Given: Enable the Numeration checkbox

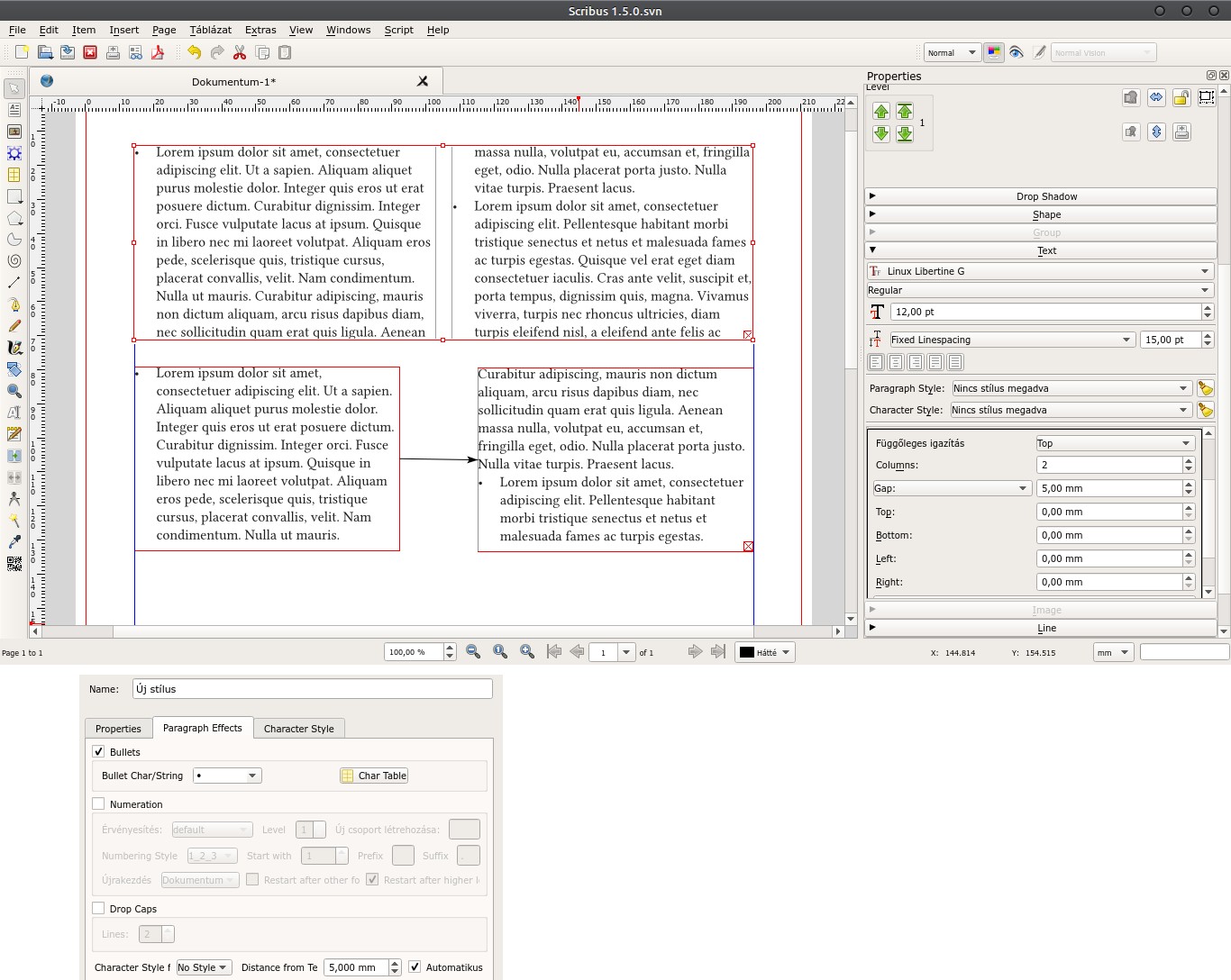Looking at the screenshot, I should coord(99,803).
